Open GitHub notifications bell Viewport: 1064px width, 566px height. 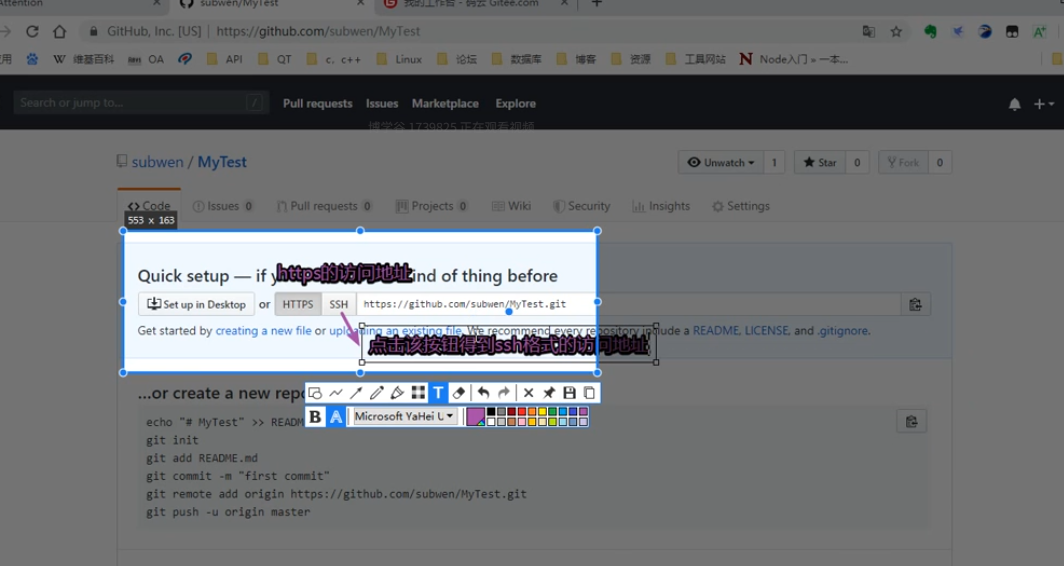[x=1014, y=104]
